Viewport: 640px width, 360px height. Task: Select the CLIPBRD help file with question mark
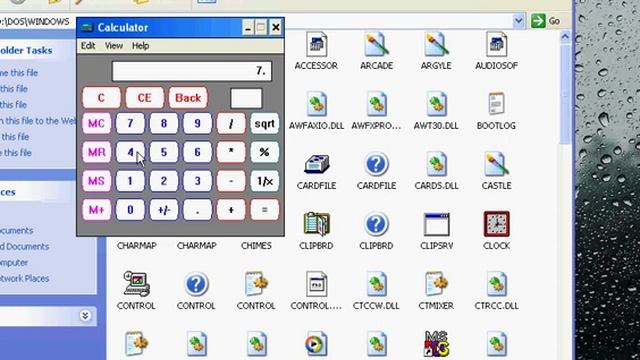(376, 224)
